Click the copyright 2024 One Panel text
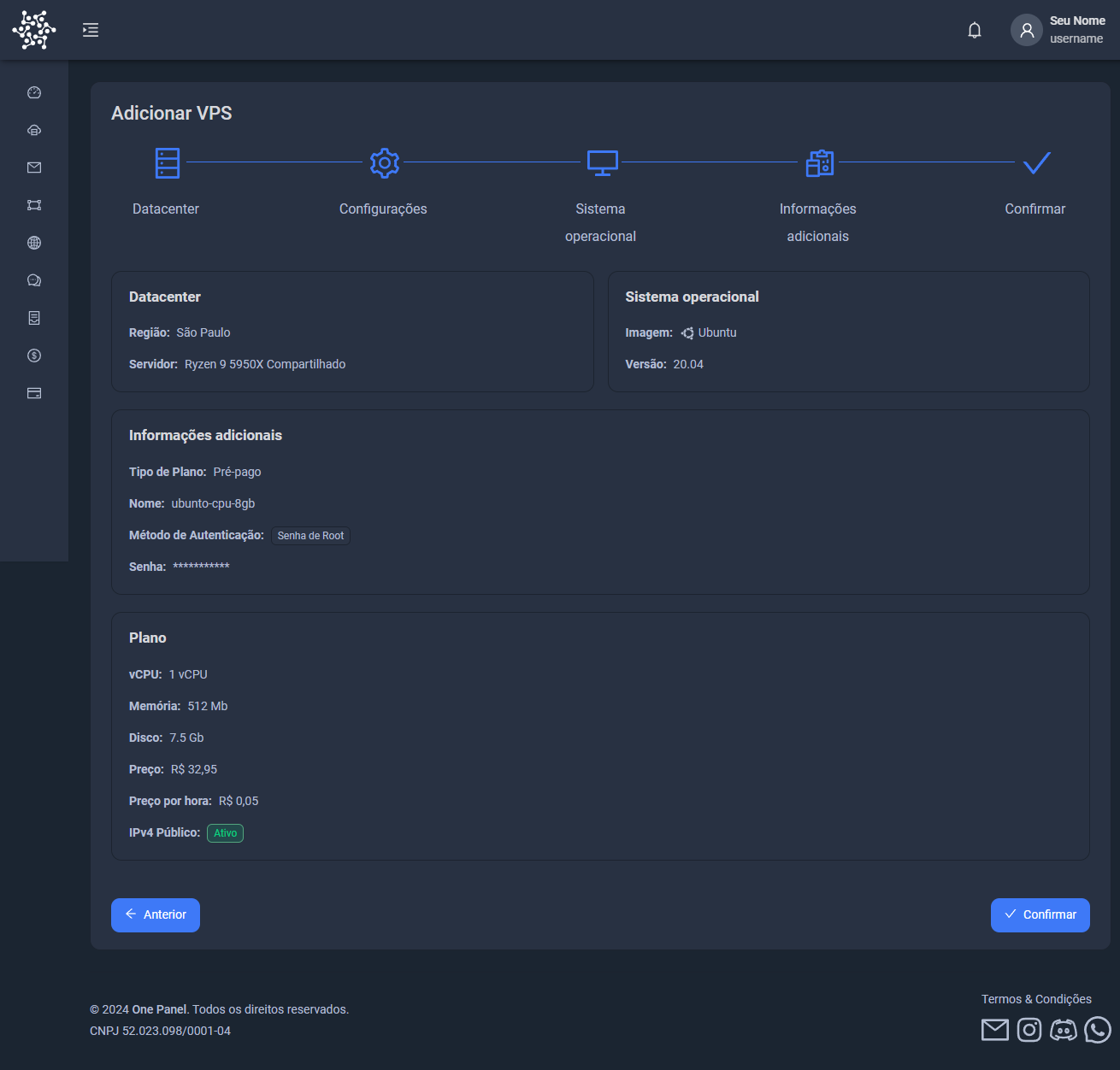The width and height of the screenshot is (1120, 1070). coord(220,1009)
